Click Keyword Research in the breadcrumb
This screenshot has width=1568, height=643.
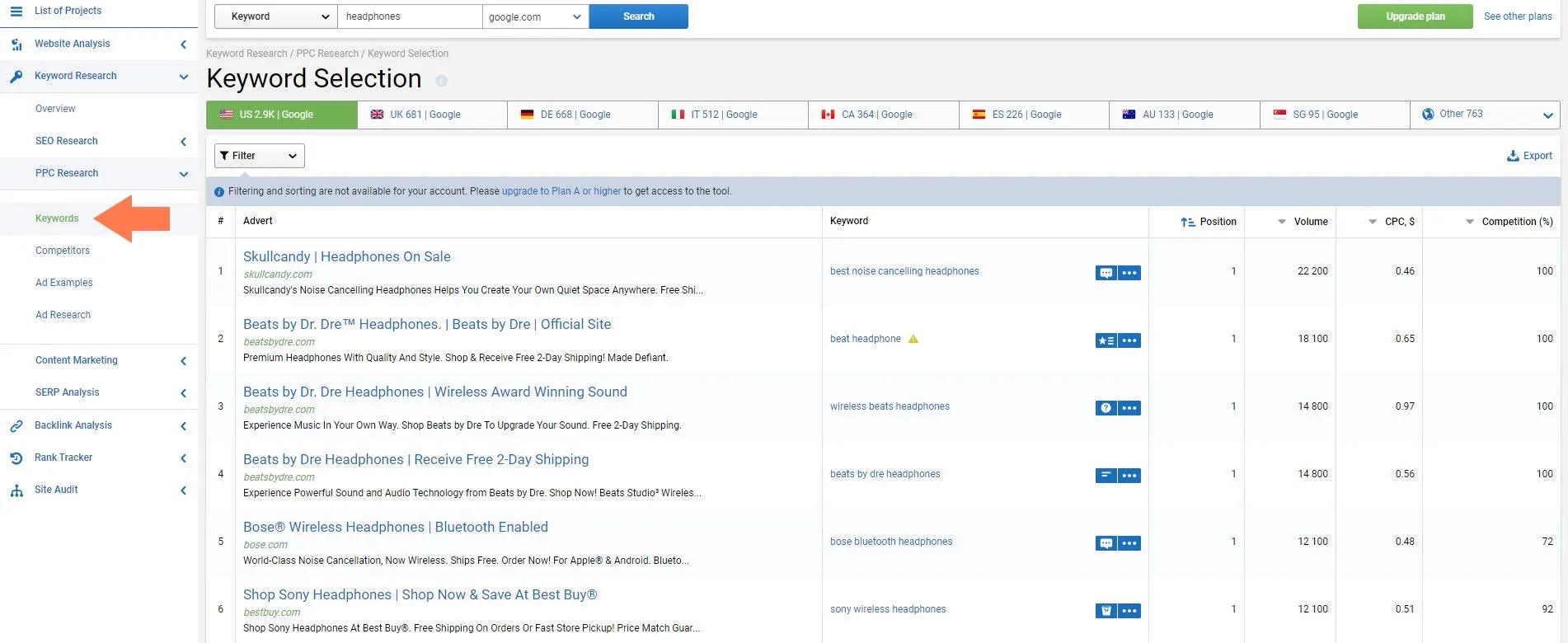pyautogui.click(x=246, y=54)
